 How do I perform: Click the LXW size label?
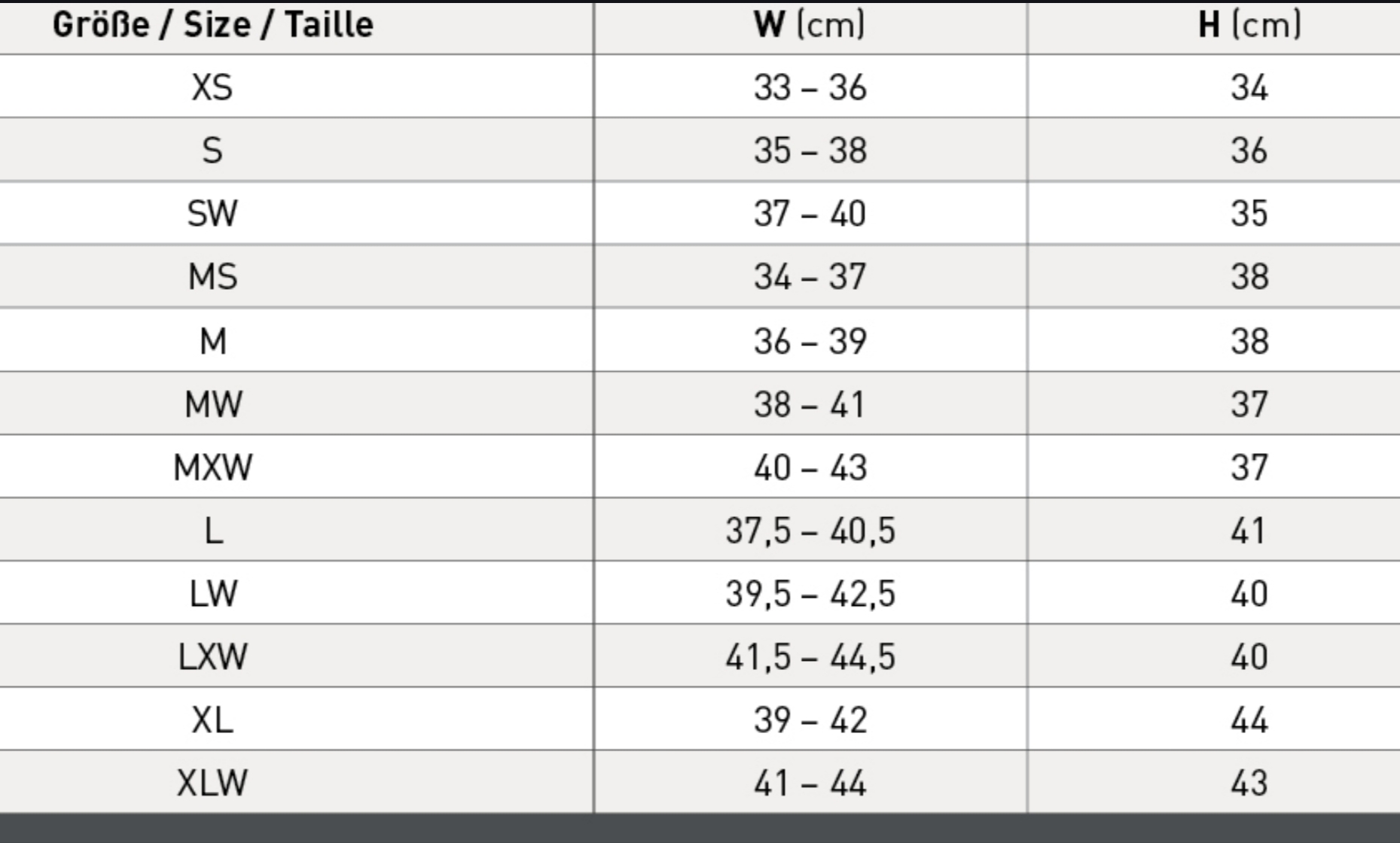pos(212,657)
